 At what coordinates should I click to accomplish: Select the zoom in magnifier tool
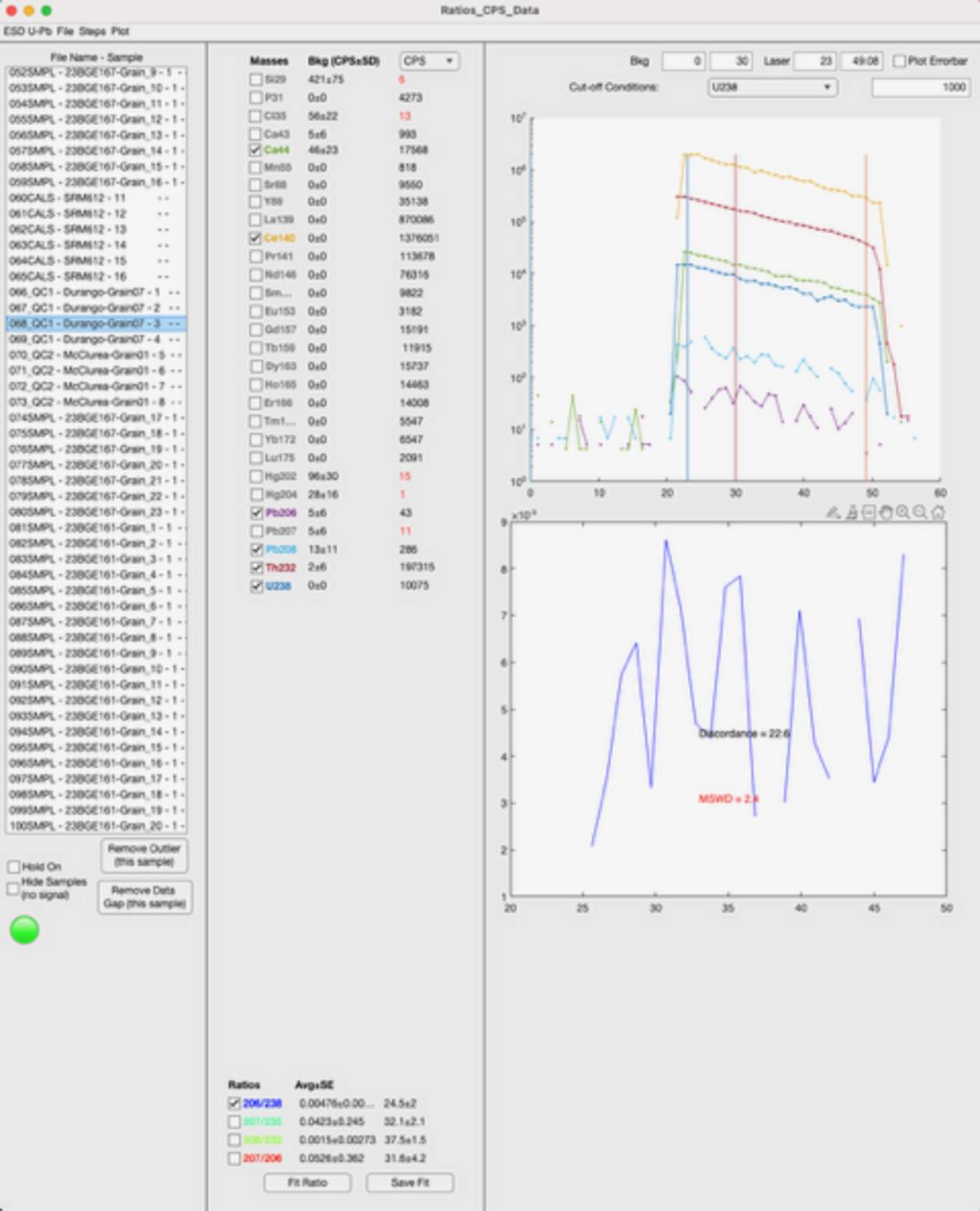point(903,513)
